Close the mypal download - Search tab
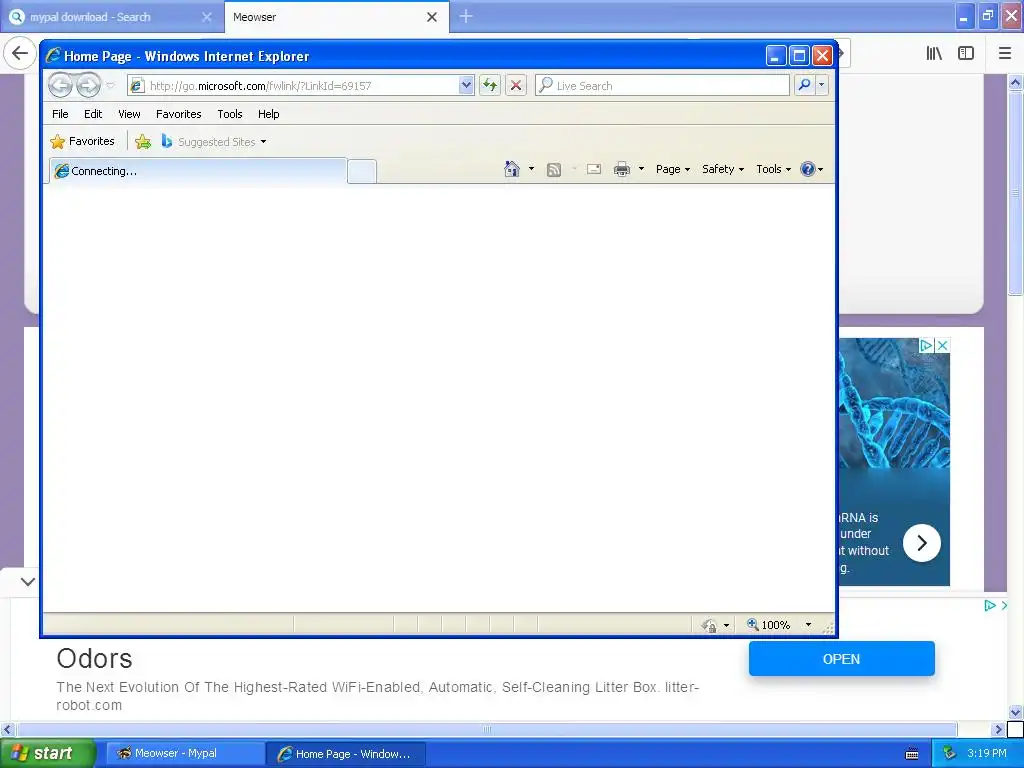 (207, 17)
